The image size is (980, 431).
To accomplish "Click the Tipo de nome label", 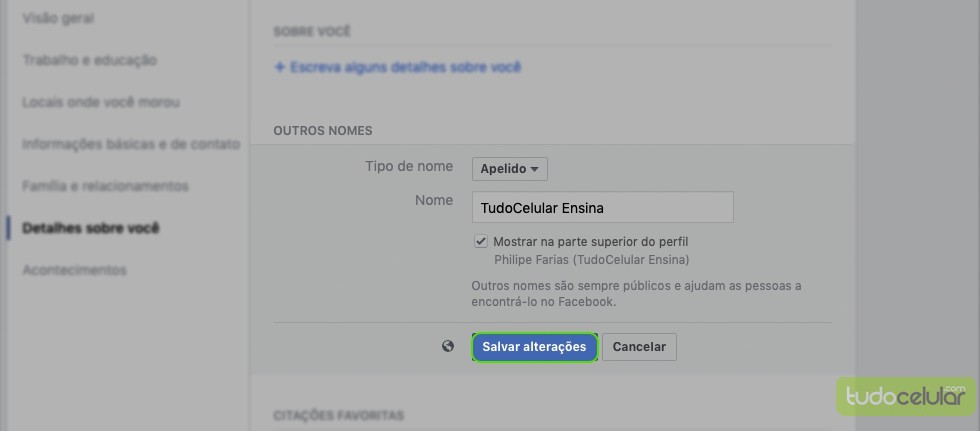I will (409, 167).
